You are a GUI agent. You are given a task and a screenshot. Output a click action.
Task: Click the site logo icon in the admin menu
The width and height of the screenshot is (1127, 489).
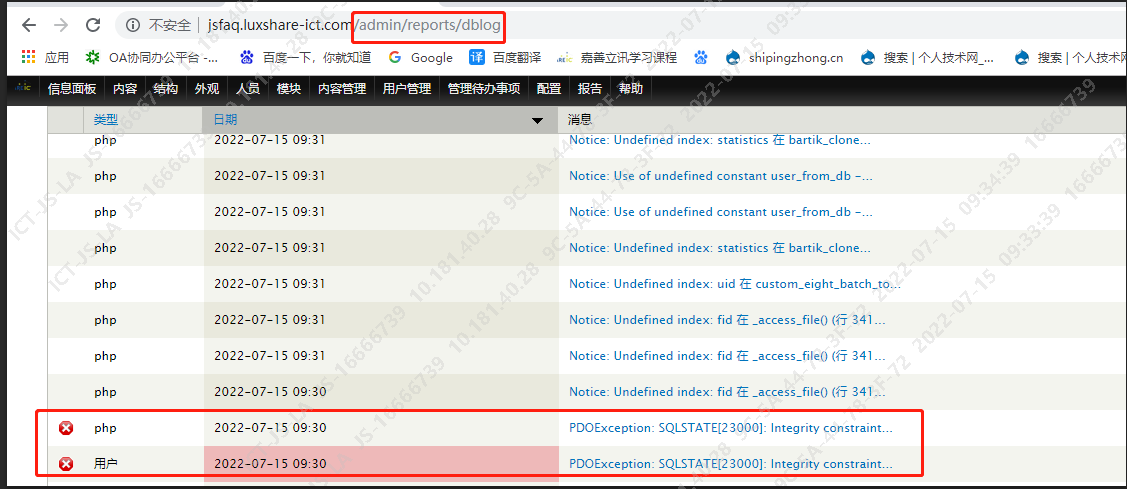tap(23, 88)
